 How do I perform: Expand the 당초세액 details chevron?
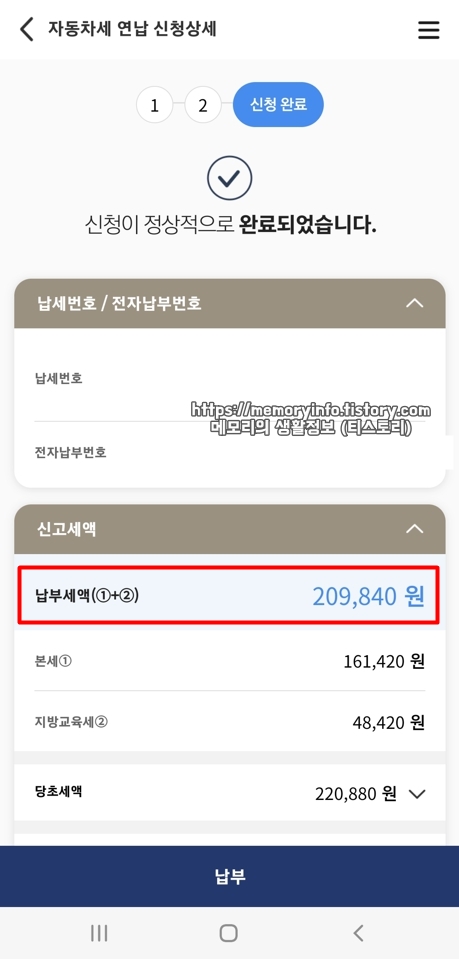[417, 794]
